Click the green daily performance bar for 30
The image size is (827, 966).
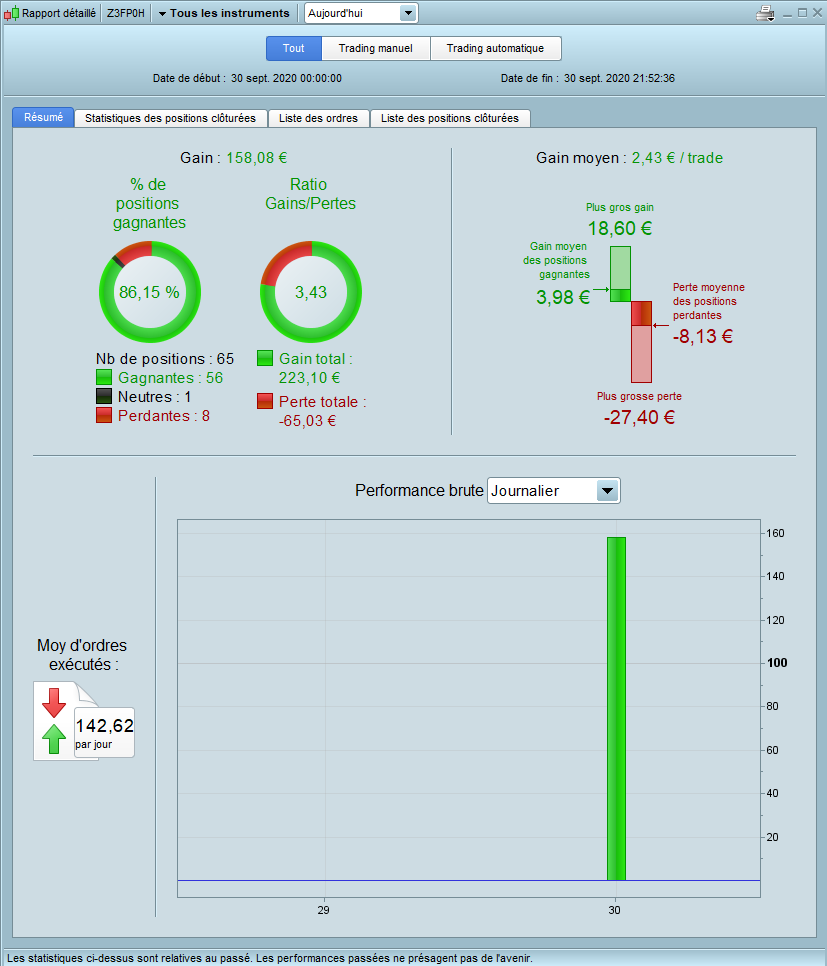pyautogui.click(x=616, y=708)
